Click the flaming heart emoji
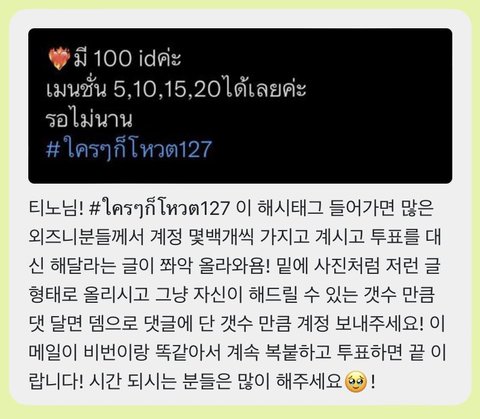Screen dimensions: 480x419 click(59, 59)
